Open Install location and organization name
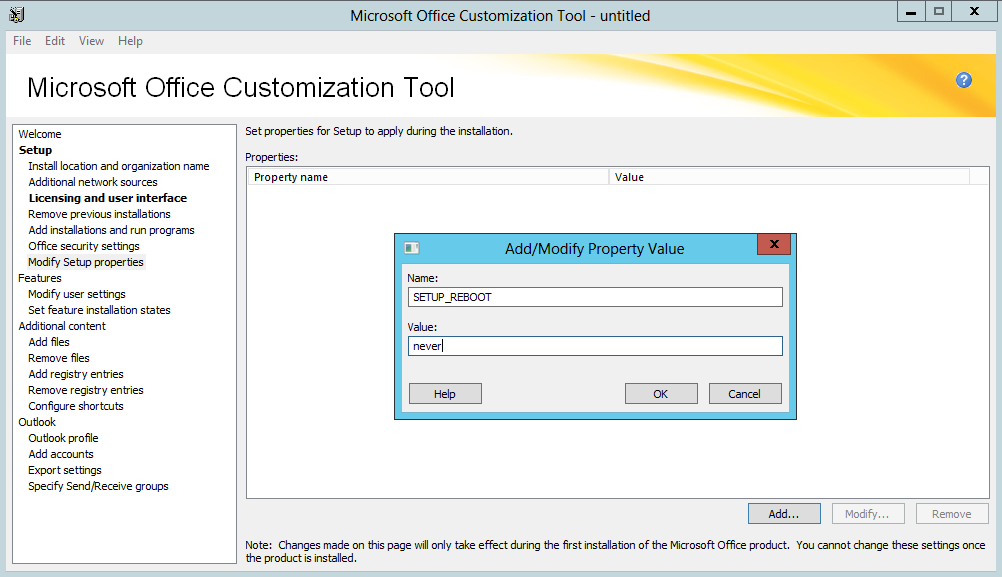 tap(119, 166)
